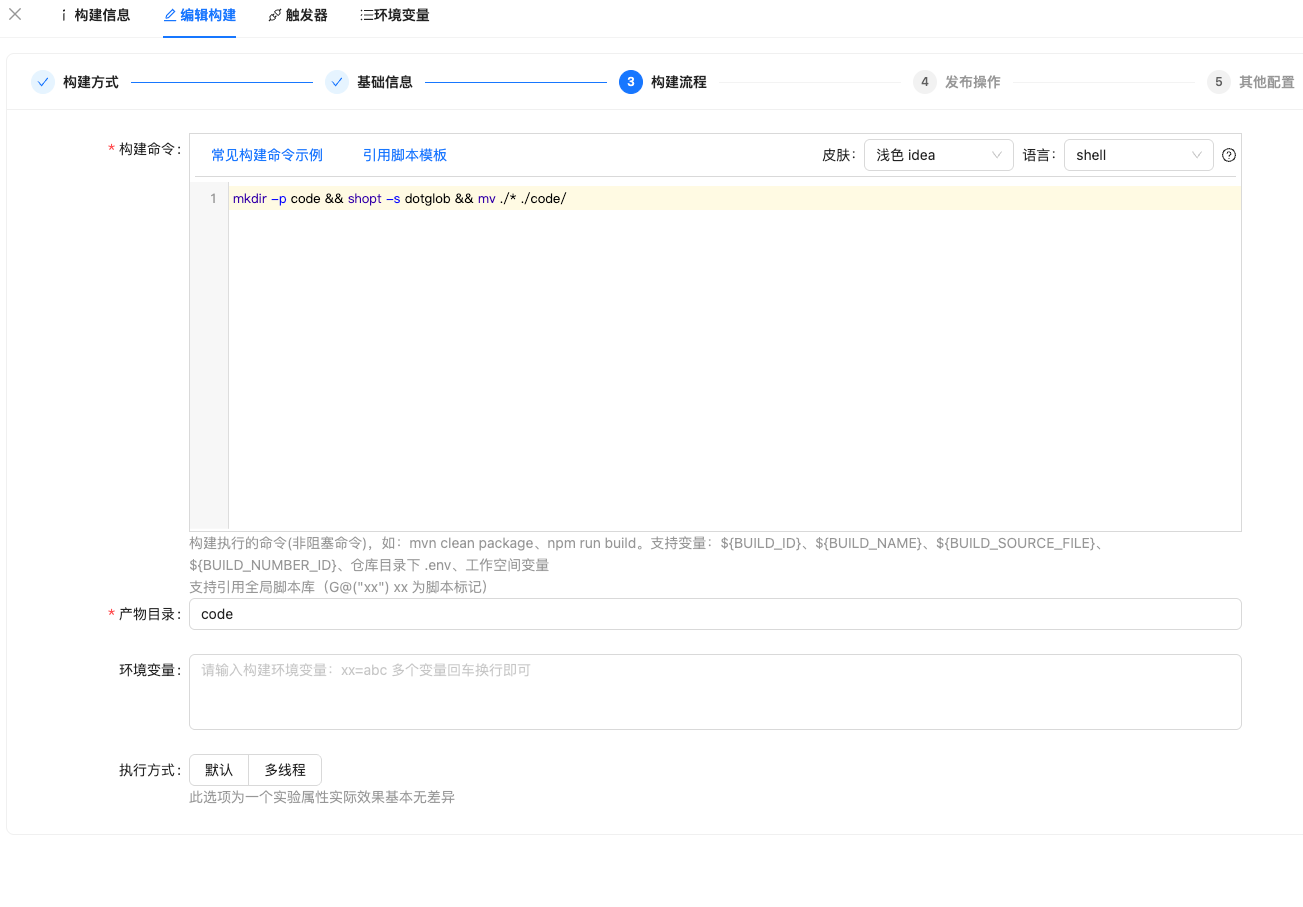1303x907 pixels.
Task: Click the 环境变量 textarea
Action: coord(715,691)
